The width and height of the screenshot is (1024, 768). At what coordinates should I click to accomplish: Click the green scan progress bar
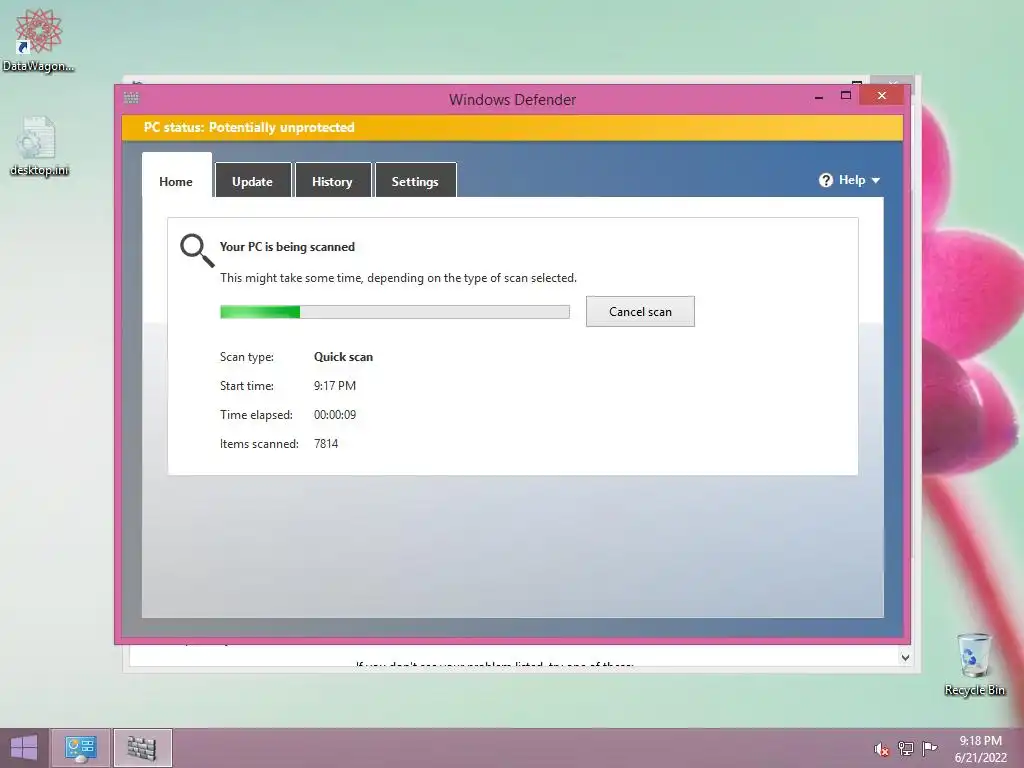(394, 312)
